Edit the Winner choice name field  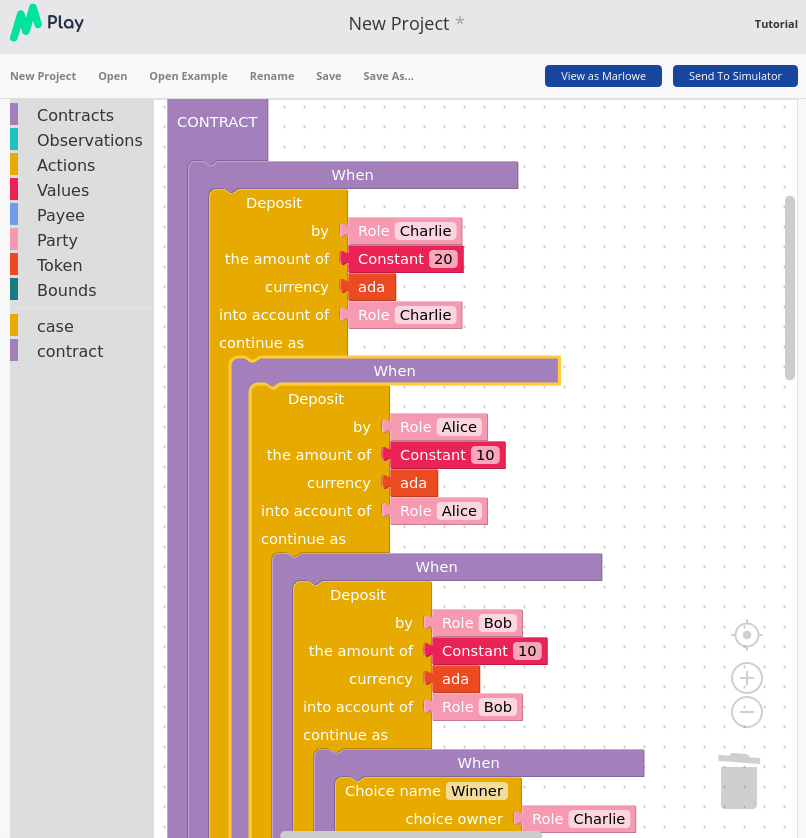coord(477,791)
